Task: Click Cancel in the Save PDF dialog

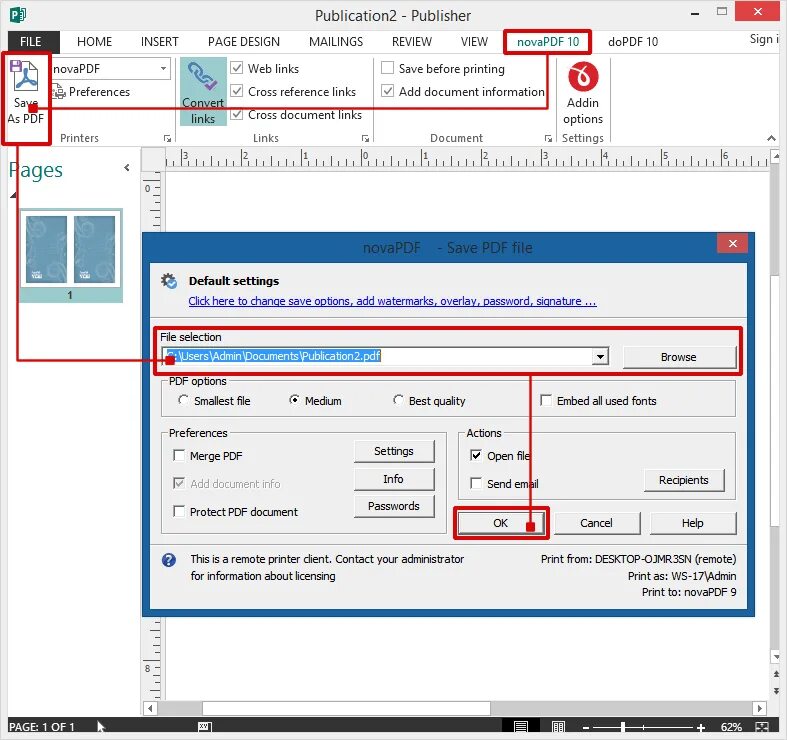Action: click(x=596, y=523)
